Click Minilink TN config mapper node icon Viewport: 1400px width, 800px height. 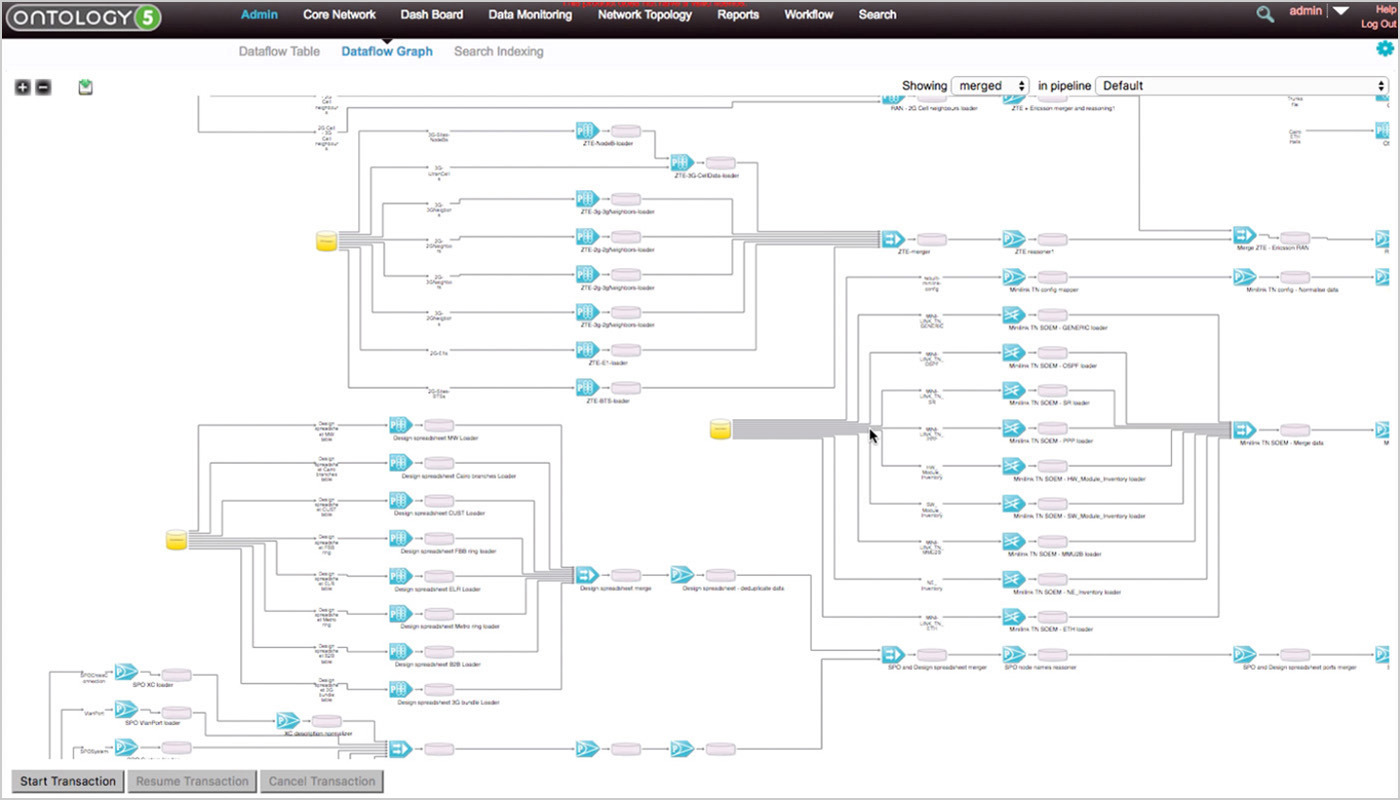point(1014,277)
